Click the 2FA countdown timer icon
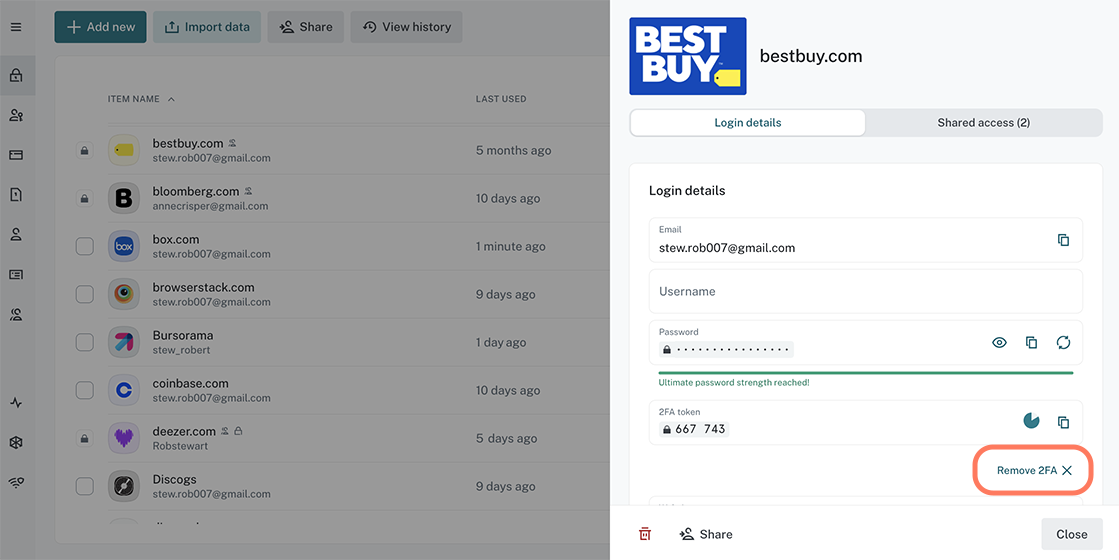 pos(1031,421)
